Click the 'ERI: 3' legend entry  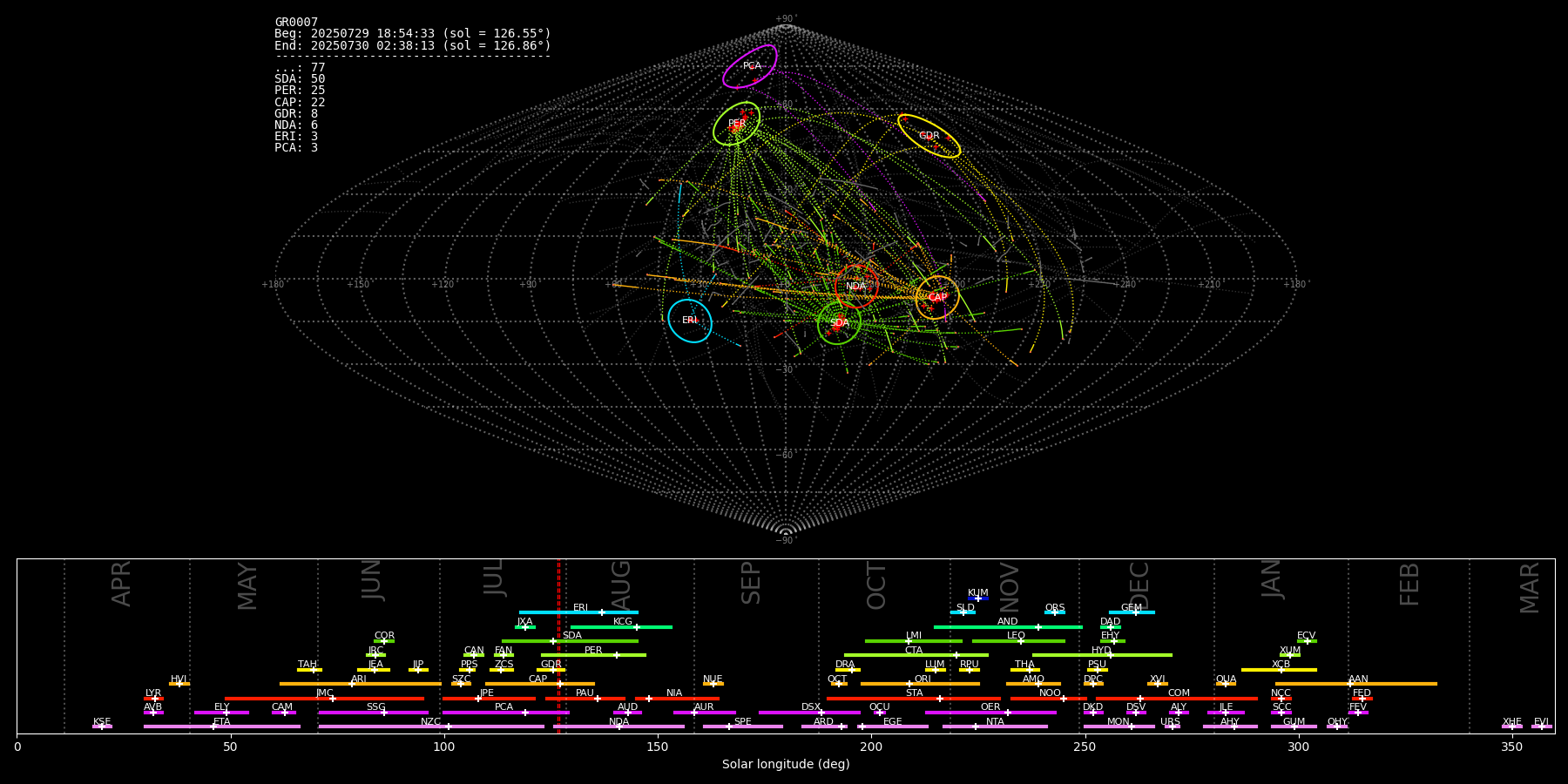[x=296, y=136]
